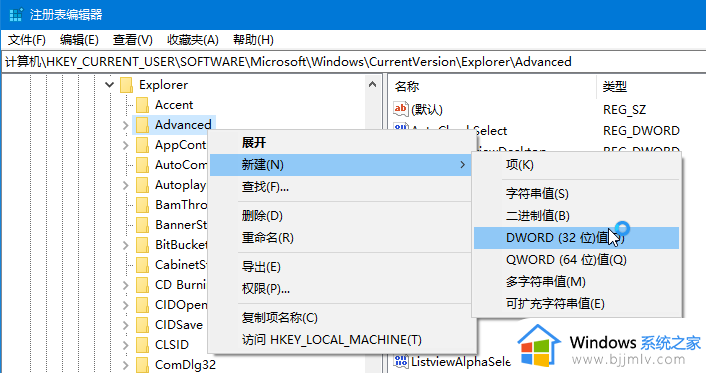Image resolution: width=706 pixels, height=373 pixels.
Task: Select the CLSID tree item label
Action: click(172, 345)
